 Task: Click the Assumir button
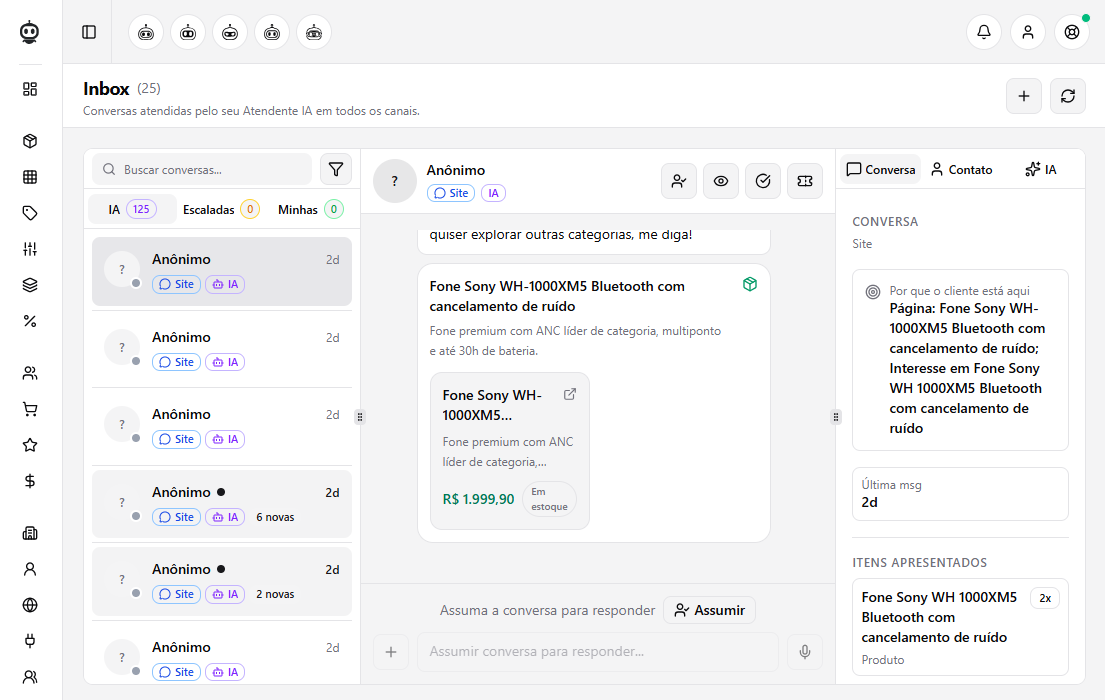click(710, 610)
